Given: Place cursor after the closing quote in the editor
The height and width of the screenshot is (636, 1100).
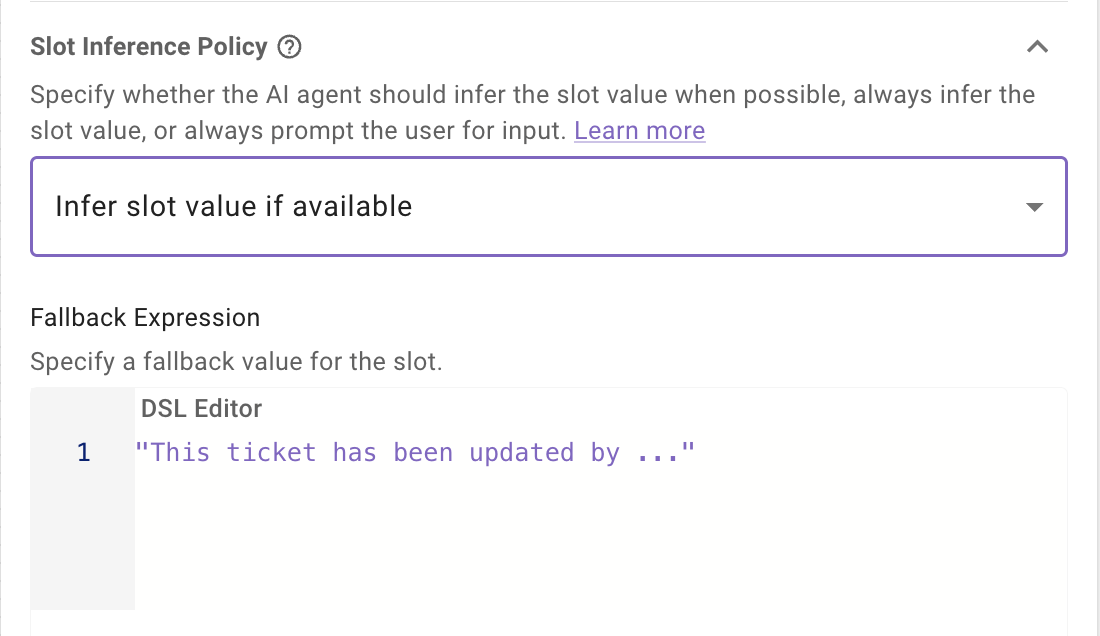Looking at the screenshot, I should tap(696, 452).
